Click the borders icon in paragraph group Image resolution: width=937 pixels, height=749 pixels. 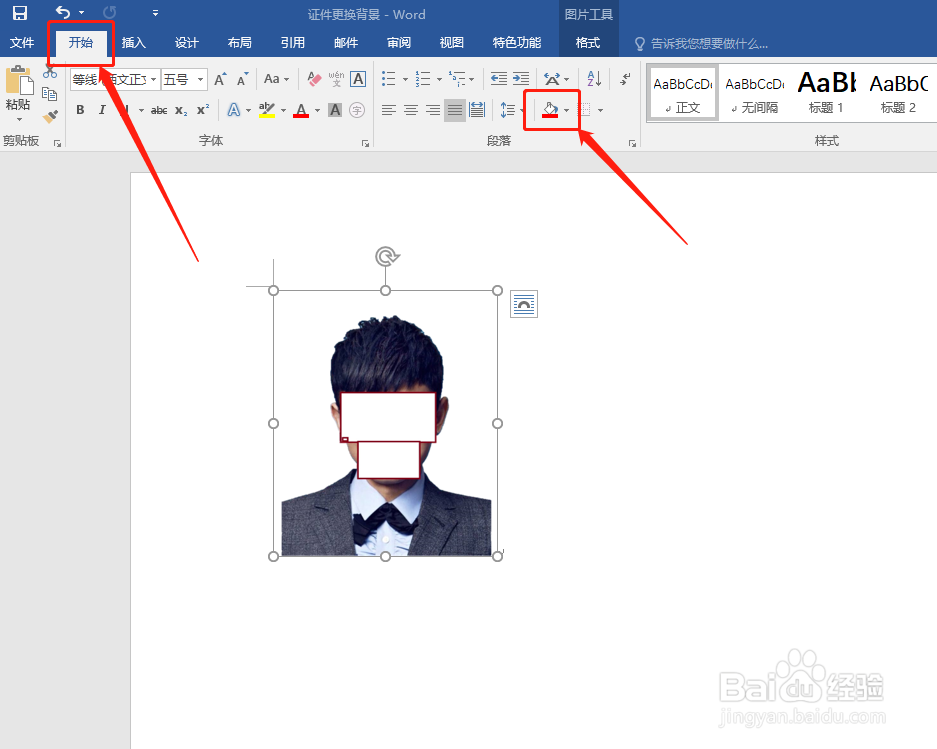coord(584,110)
